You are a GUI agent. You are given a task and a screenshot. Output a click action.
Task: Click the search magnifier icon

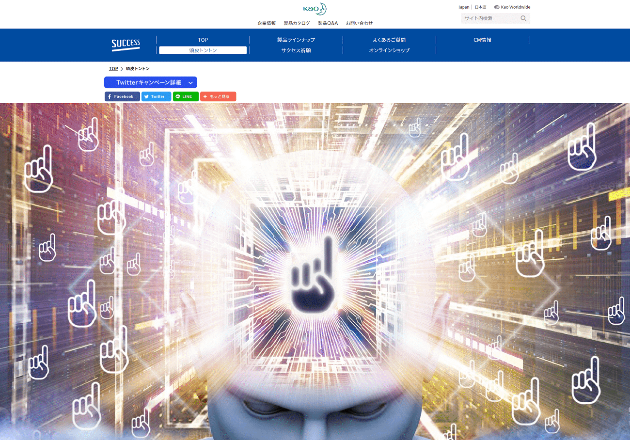(x=523, y=18)
